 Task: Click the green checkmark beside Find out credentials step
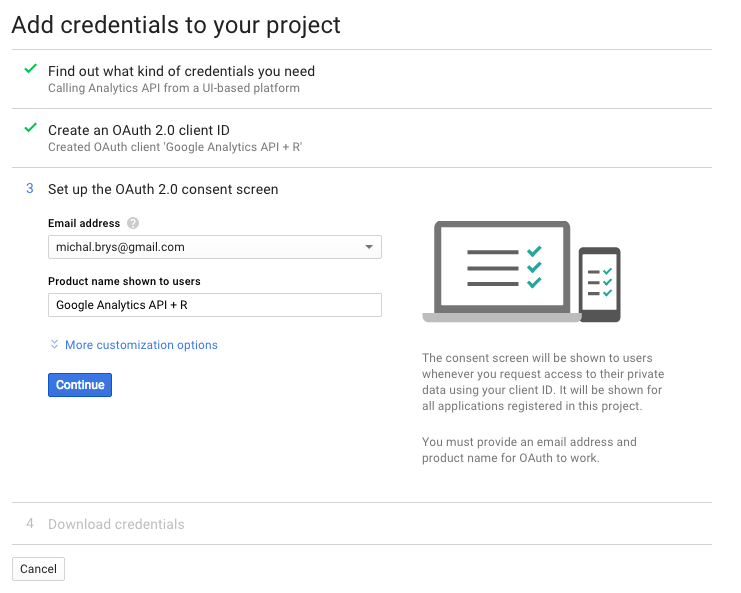(31, 69)
